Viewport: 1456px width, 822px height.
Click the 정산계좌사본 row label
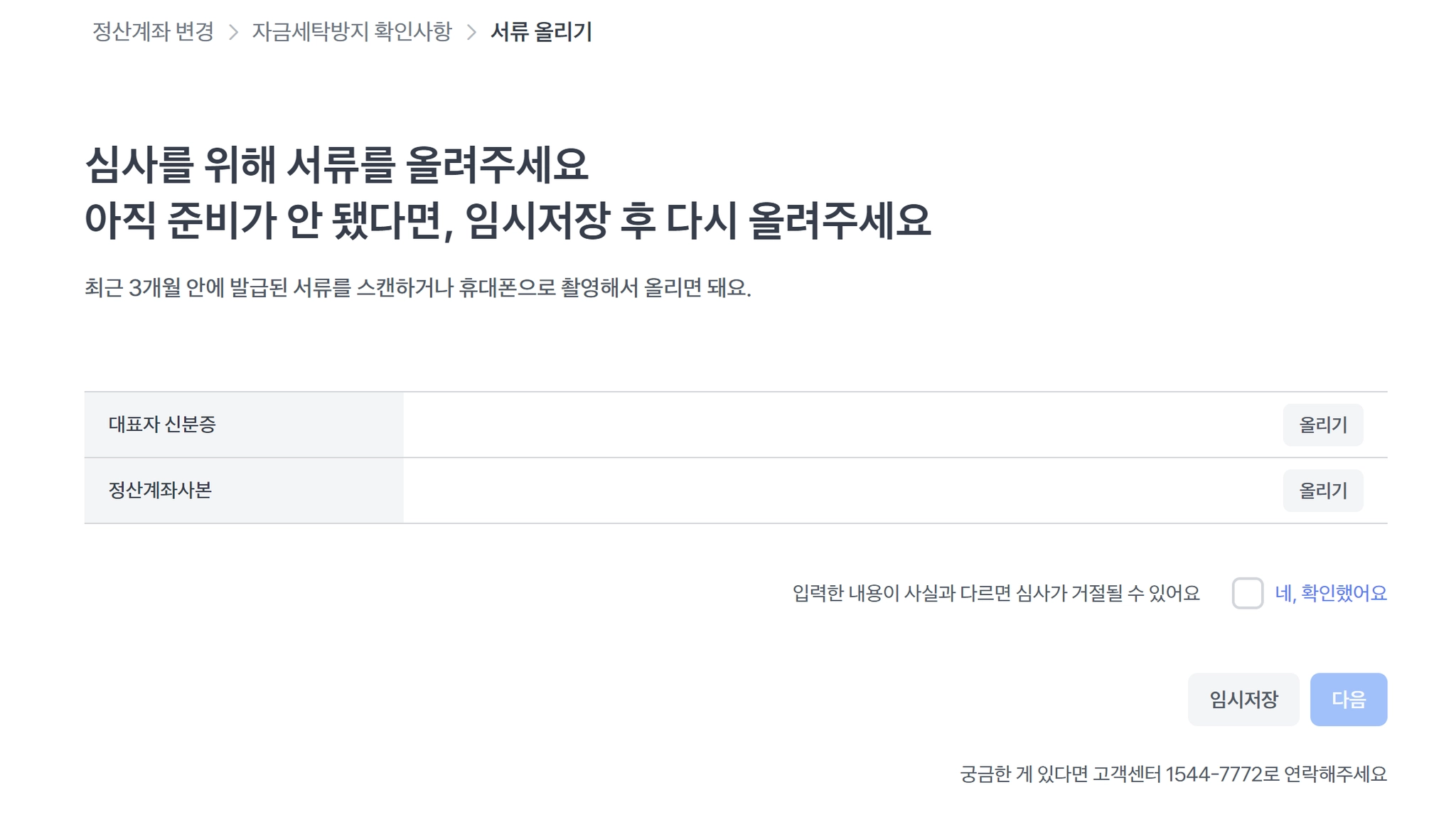[x=160, y=491]
